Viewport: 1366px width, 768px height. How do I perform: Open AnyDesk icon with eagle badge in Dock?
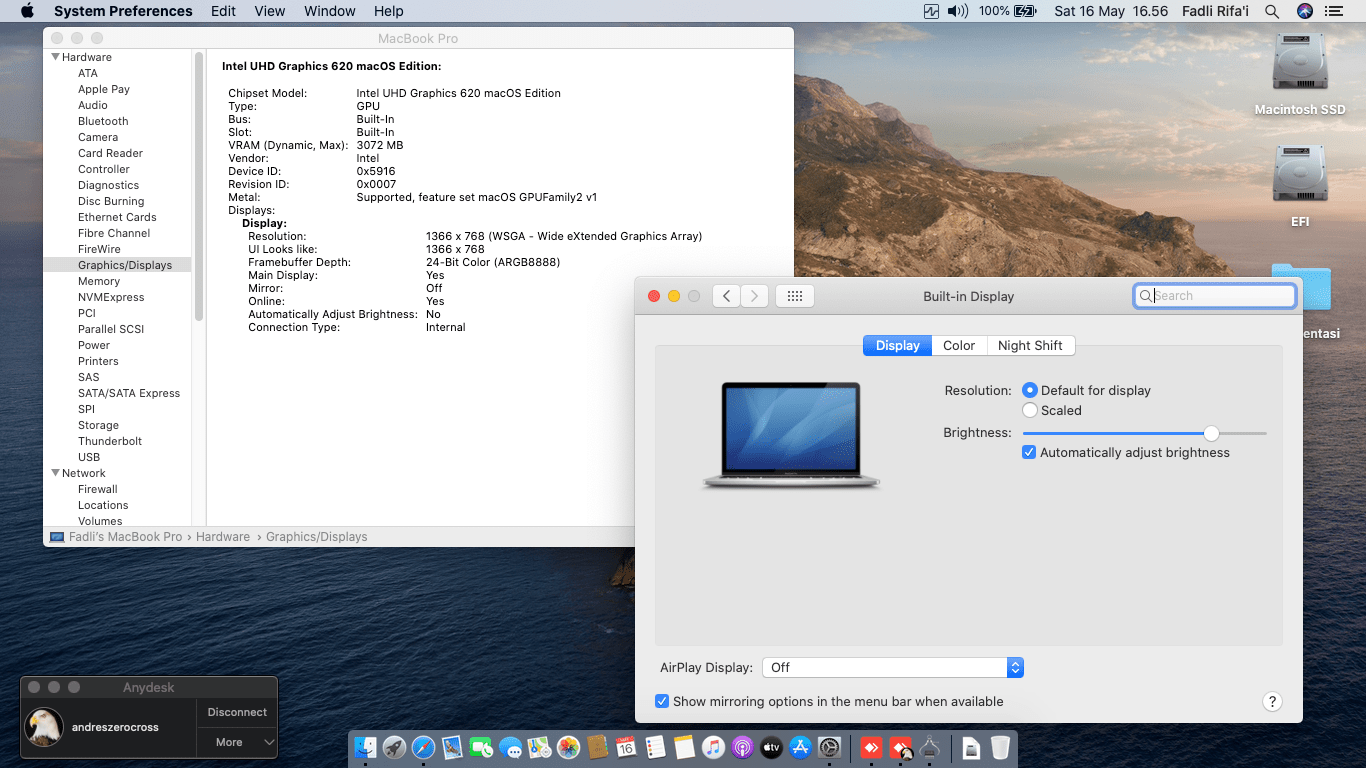(x=901, y=747)
